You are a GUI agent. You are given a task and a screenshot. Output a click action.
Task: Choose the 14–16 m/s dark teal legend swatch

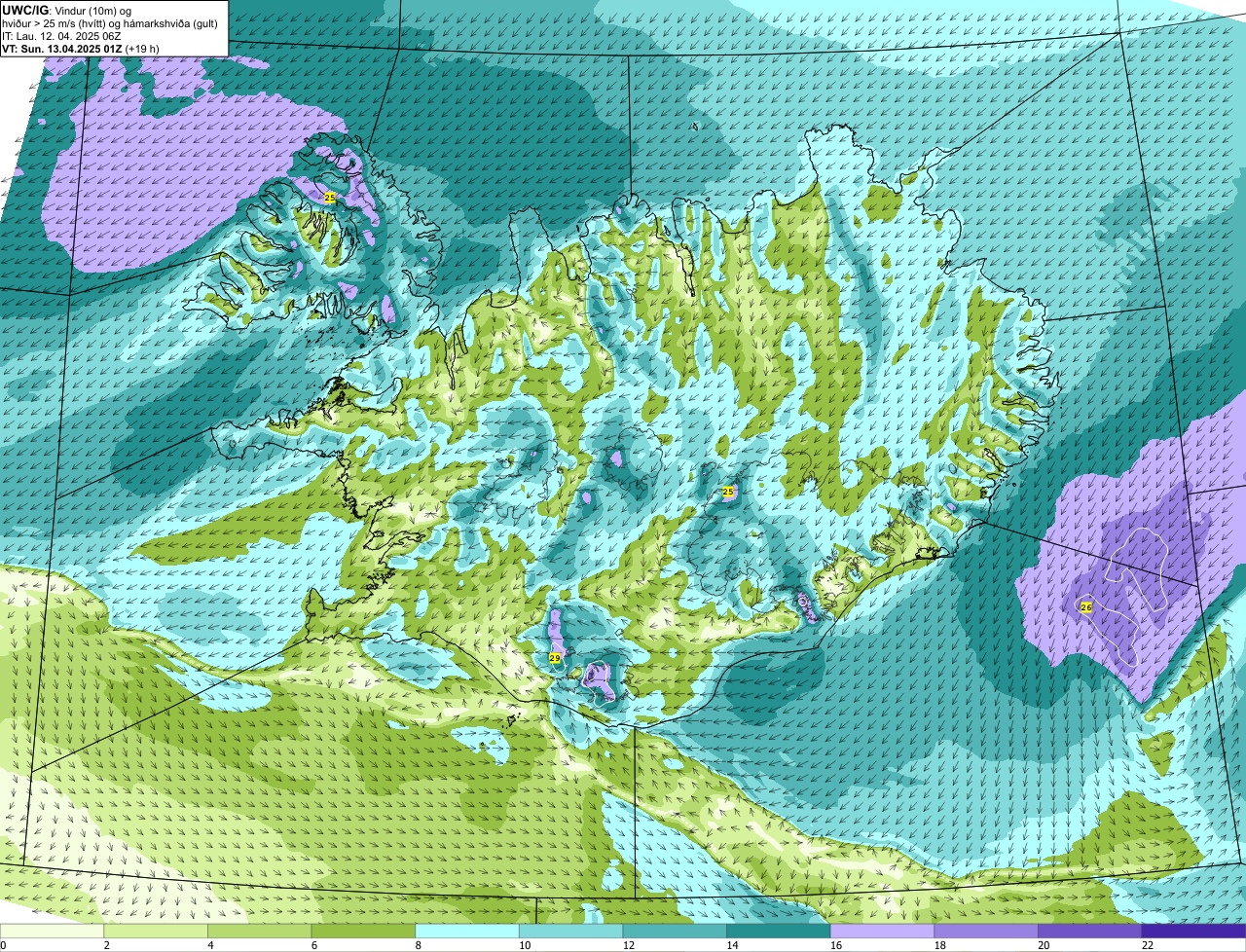778,932
